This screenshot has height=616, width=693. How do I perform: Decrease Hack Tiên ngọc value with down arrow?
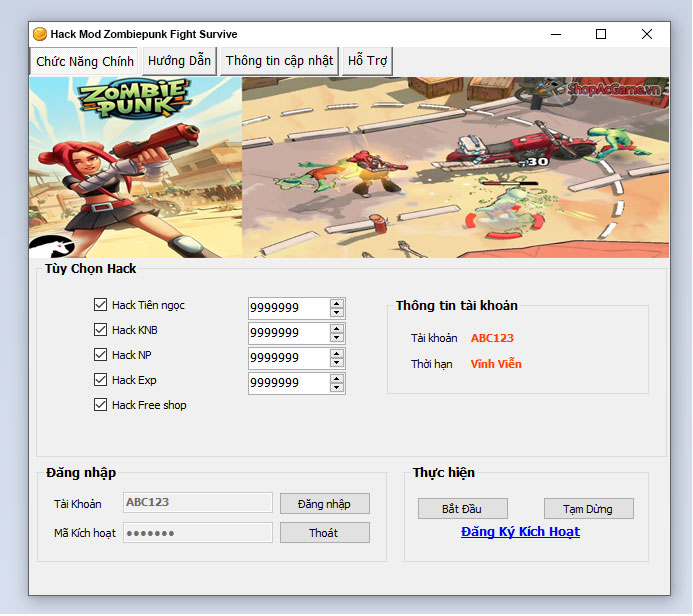[337, 312]
